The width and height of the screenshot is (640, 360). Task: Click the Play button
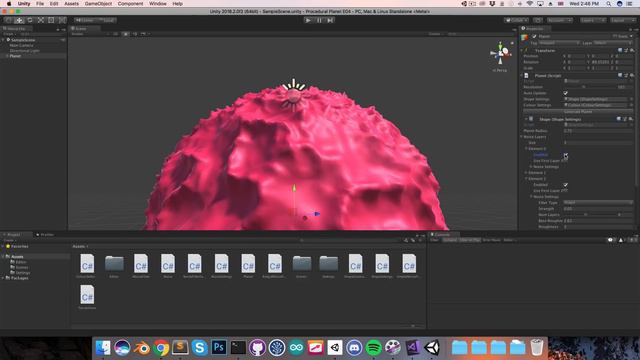(x=308, y=20)
